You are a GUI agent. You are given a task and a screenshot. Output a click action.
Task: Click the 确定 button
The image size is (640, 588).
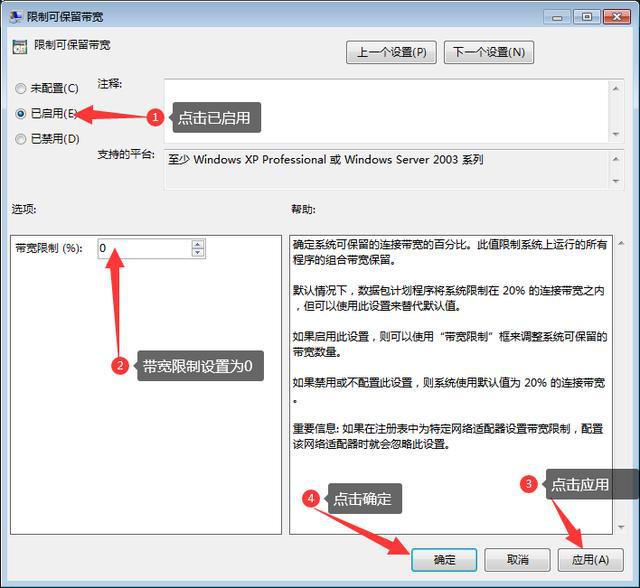(444, 559)
